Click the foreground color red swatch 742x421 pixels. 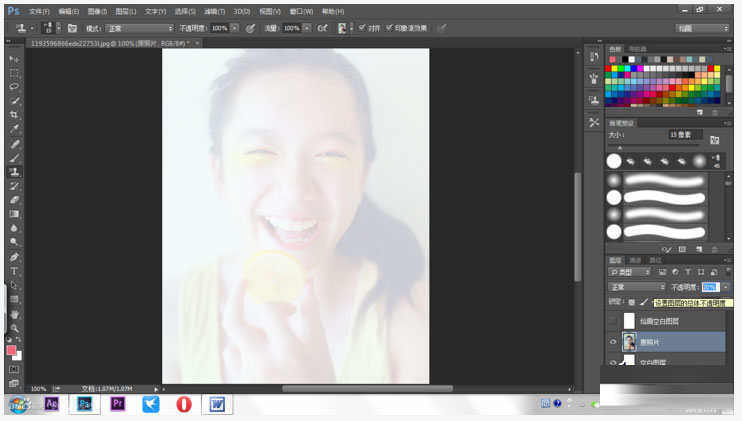tap(11, 350)
